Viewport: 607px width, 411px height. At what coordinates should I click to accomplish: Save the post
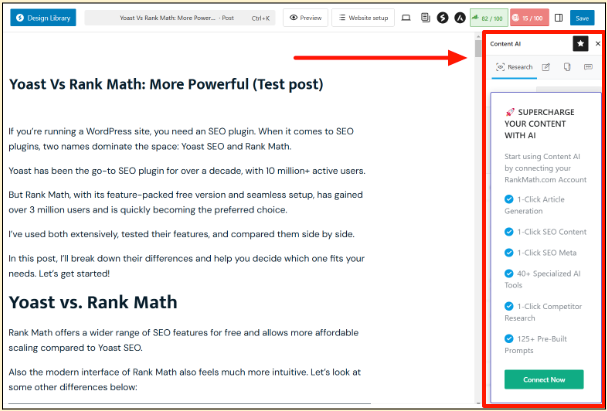pyautogui.click(x=582, y=18)
